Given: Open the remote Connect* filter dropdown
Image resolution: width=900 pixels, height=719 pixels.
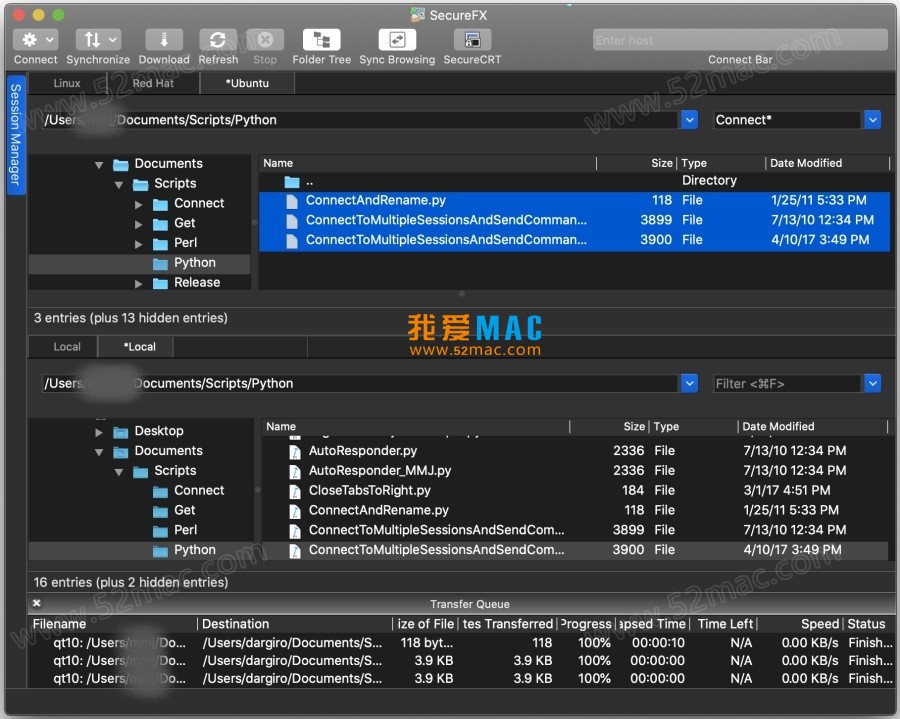Looking at the screenshot, I should [872, 120].
